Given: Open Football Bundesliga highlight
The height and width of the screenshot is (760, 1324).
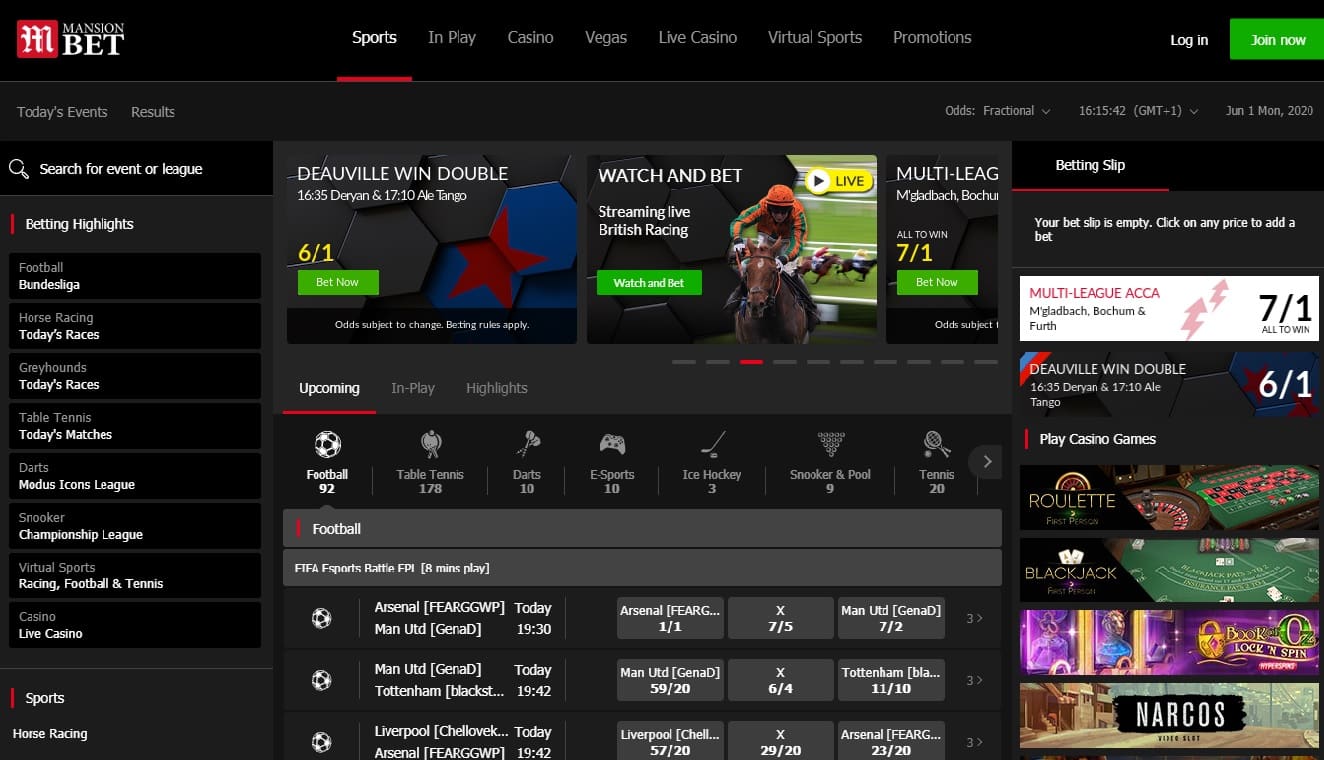Looking at the screenshot, I should (135, 276).
